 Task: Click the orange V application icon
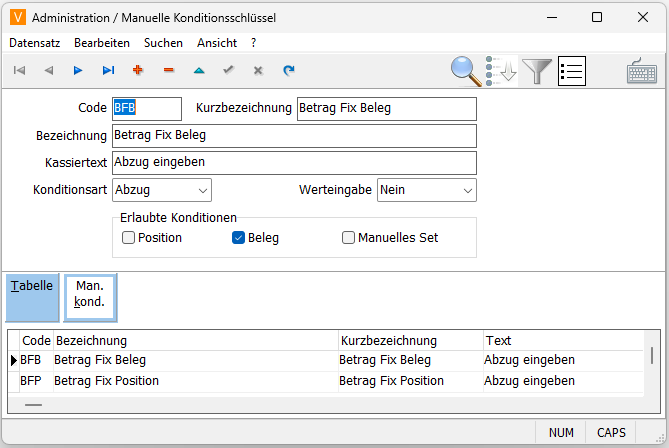pyautogui.click(x=17, y=17)
